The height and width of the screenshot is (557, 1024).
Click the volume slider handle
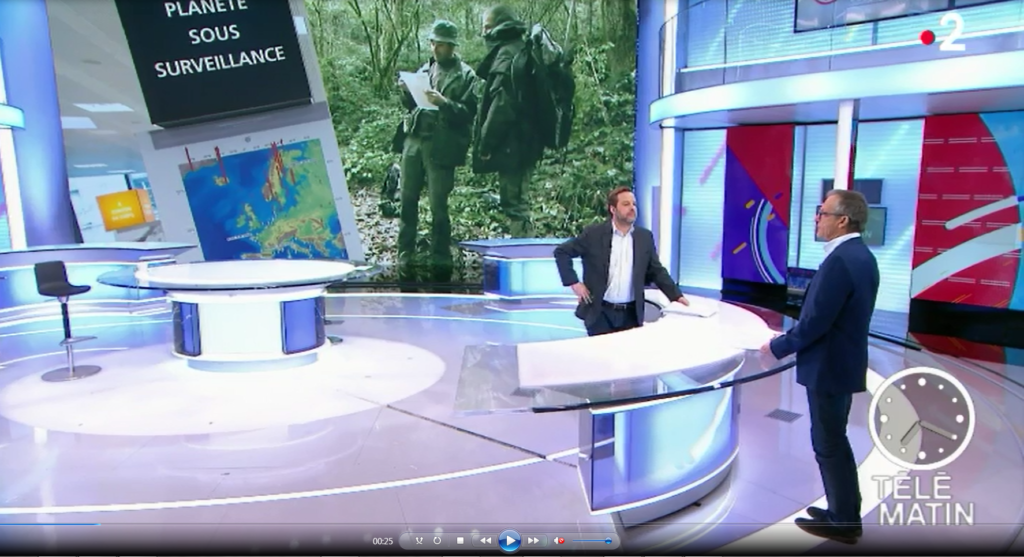tap(609, 540)
